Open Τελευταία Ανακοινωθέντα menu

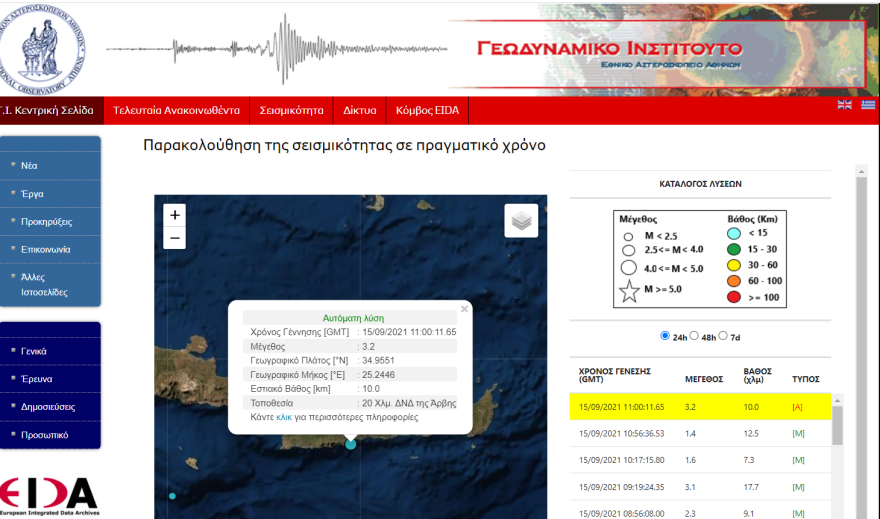point(176,111)
